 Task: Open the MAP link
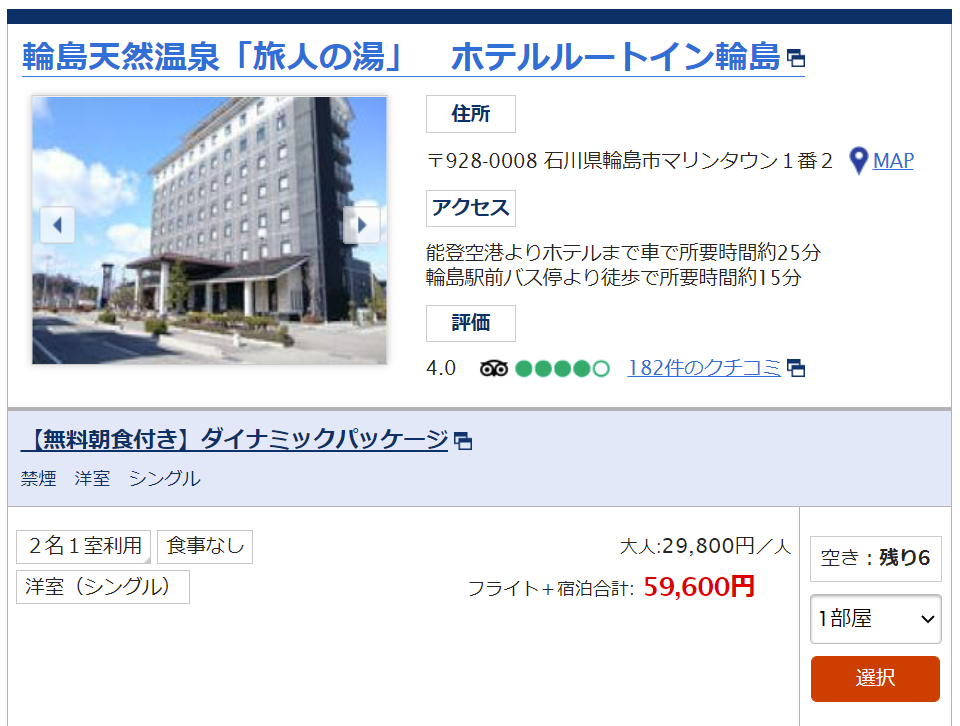(x=893, y=161)
